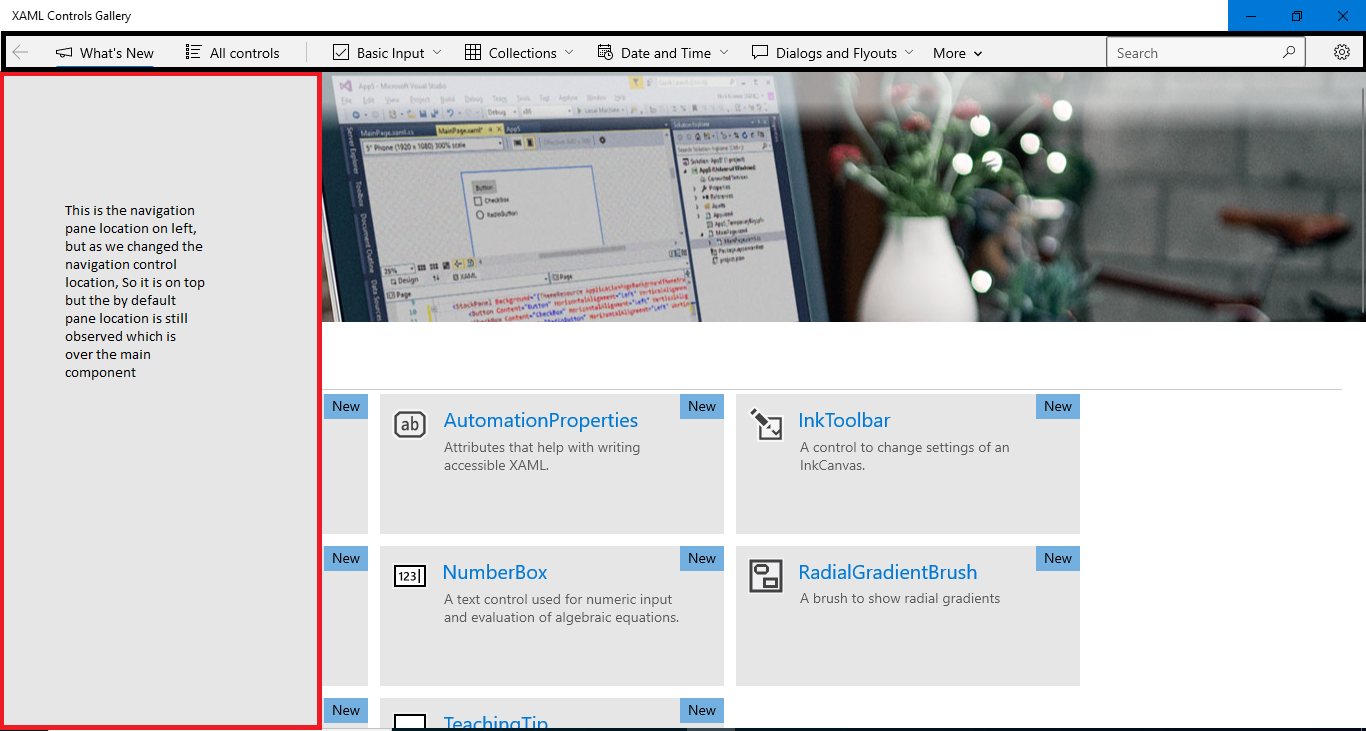Image resolution: width=1366 pixels, height=731 pixels.
Task: Expand the Date and Time category
Action: [662, 52]
